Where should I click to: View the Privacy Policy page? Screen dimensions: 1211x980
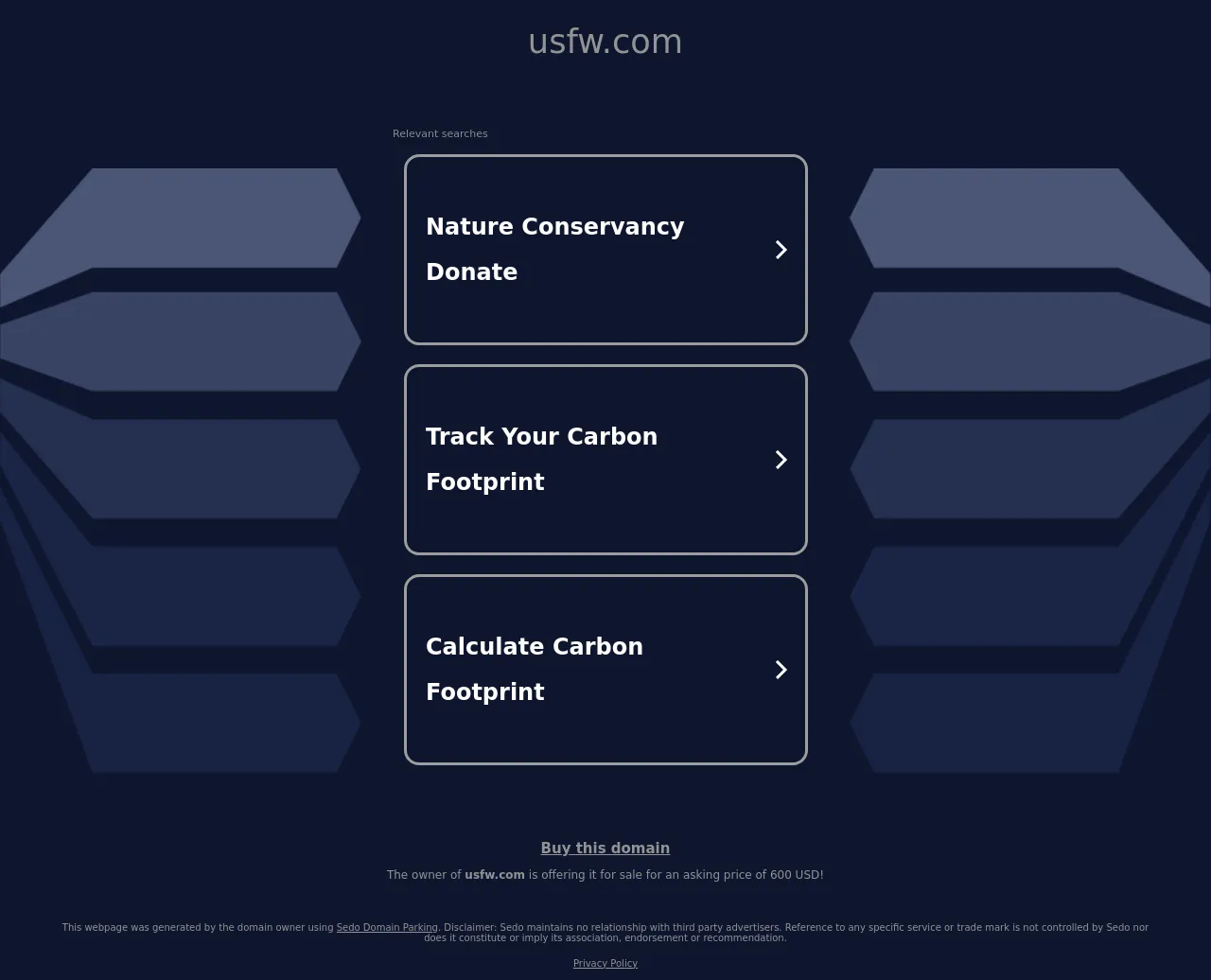pos(605,963)
